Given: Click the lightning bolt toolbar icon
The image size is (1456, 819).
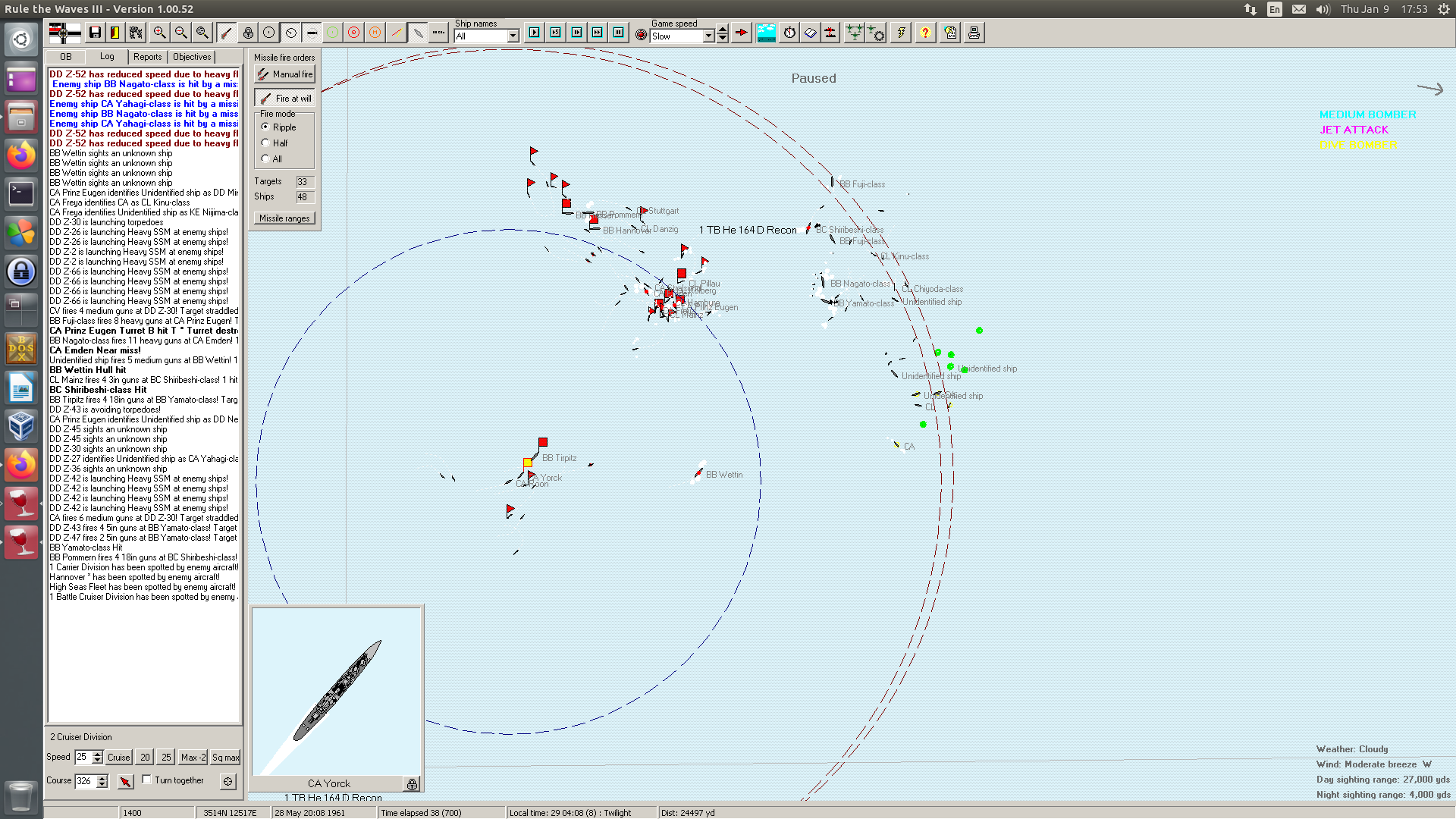Looking at the screenshot, I should coord(900,33).
